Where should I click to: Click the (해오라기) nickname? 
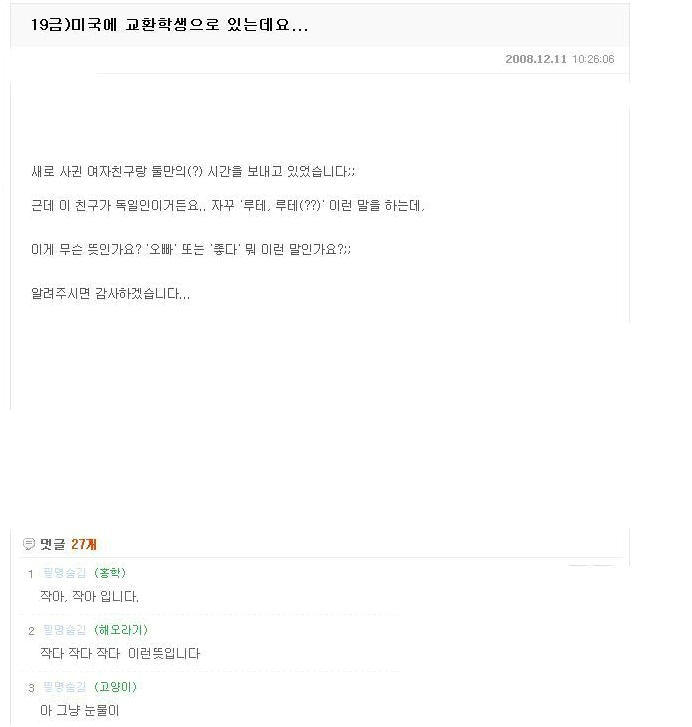click(x=121, y=630)
